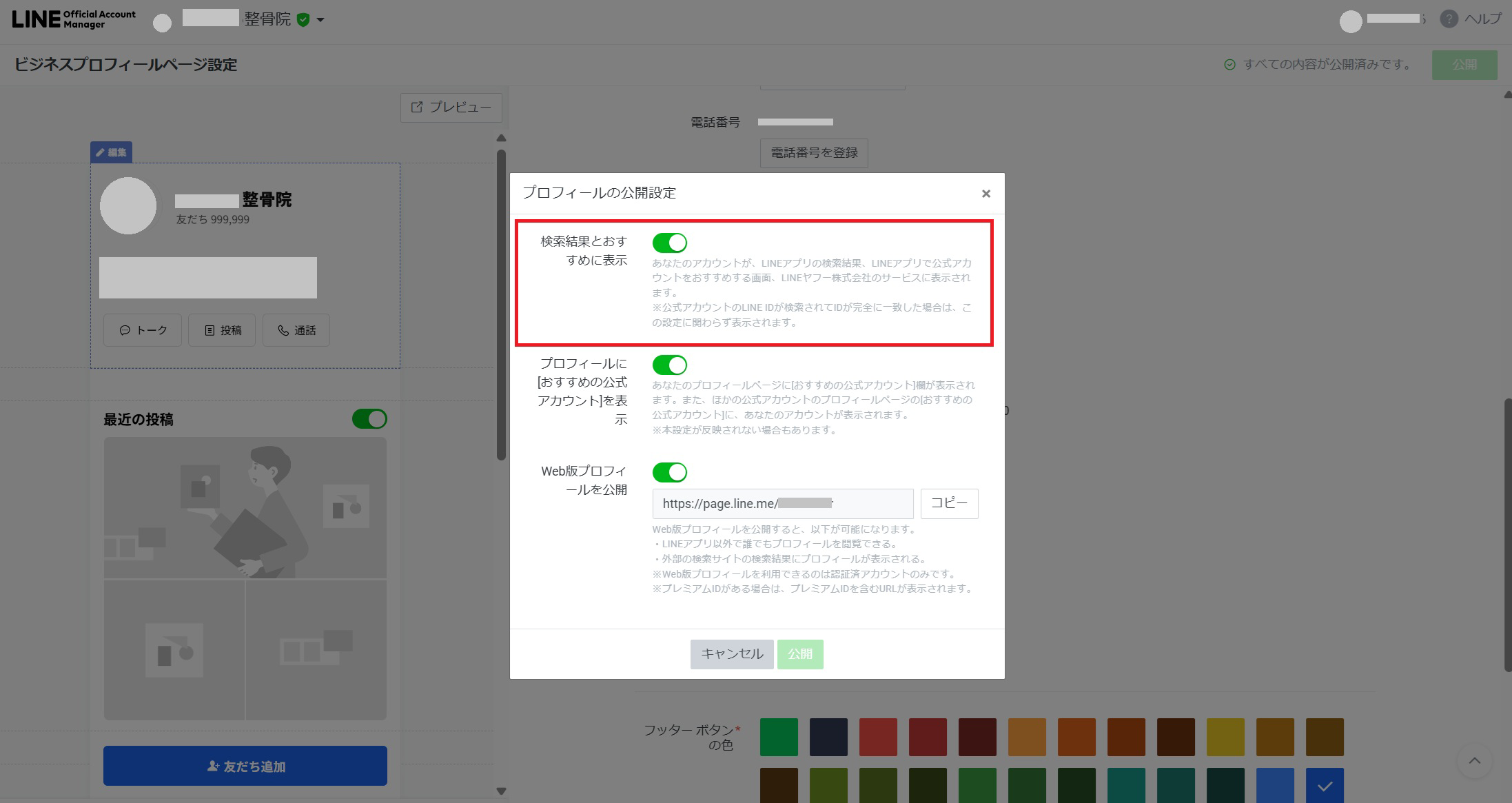Screen dimensions: 1512x803
Task: Click the LINE Official Account Manager logo
Action: 74,19
